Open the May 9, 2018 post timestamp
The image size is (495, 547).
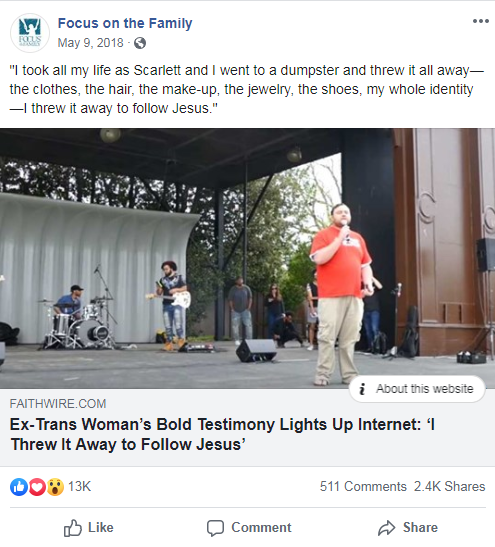[90, 43]
